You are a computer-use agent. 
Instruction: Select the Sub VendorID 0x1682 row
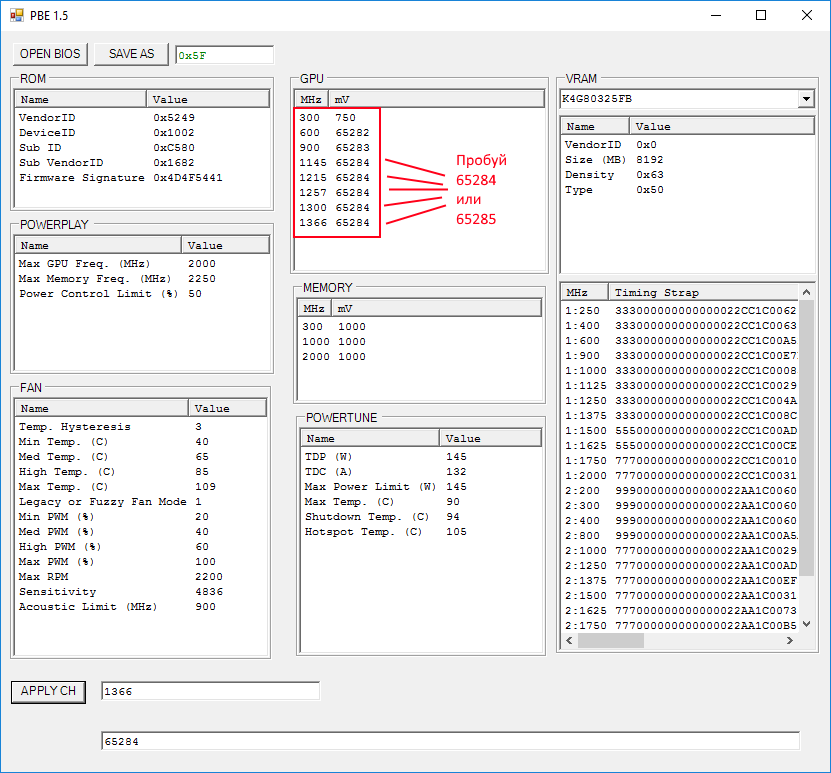[142, 163]
